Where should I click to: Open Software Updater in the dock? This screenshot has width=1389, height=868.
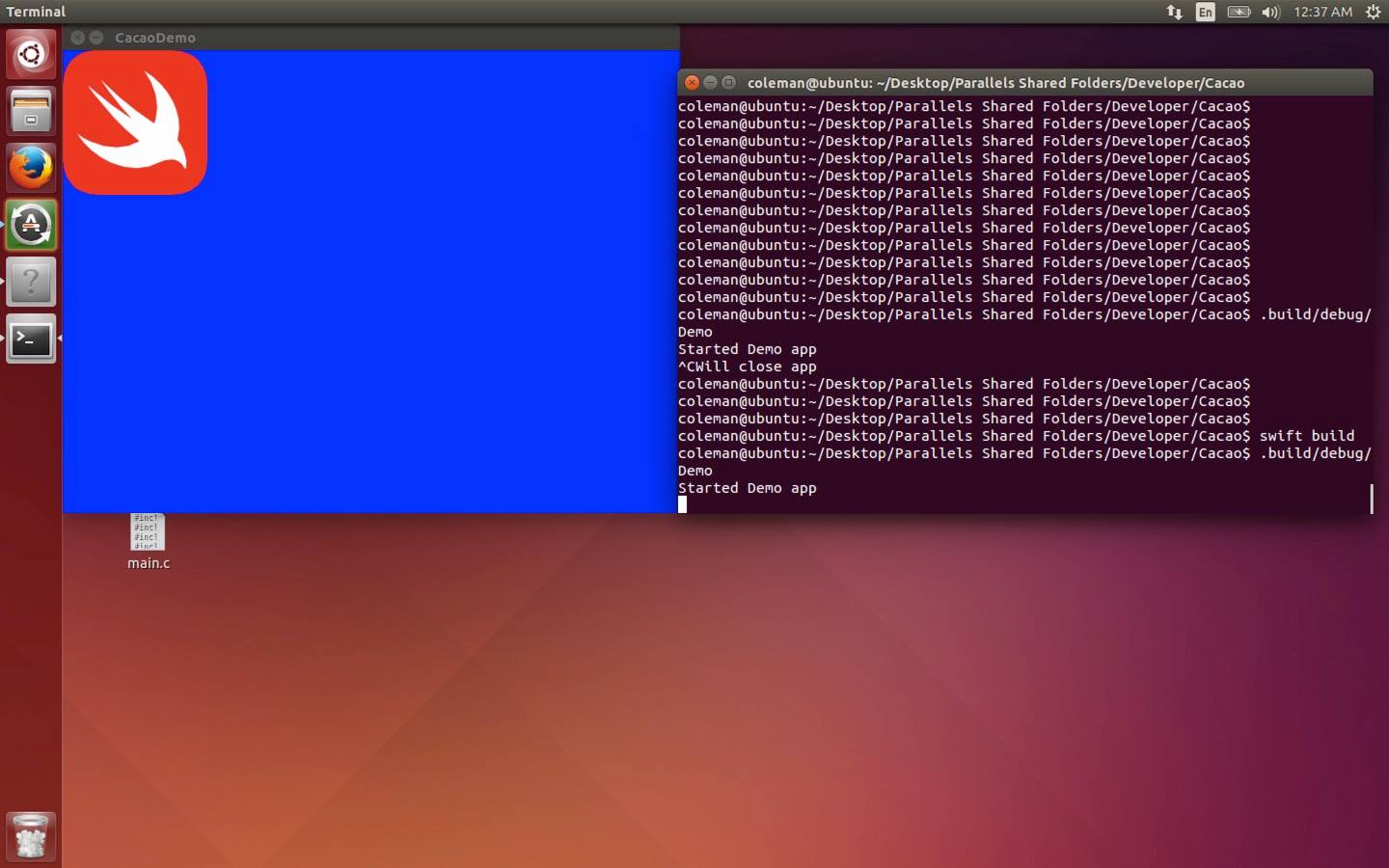click(x=31, y=225)
